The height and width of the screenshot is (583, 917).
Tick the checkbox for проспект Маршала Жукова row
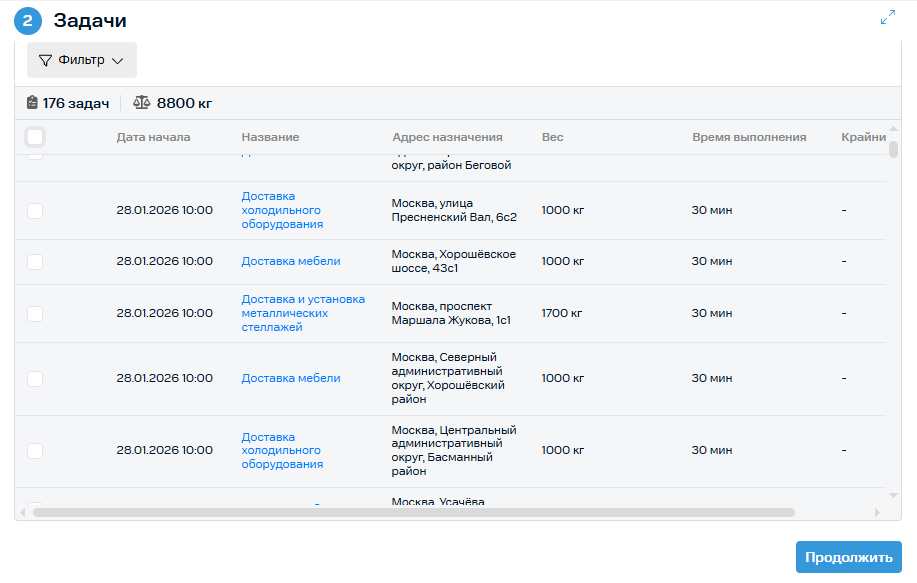(35, 313)
